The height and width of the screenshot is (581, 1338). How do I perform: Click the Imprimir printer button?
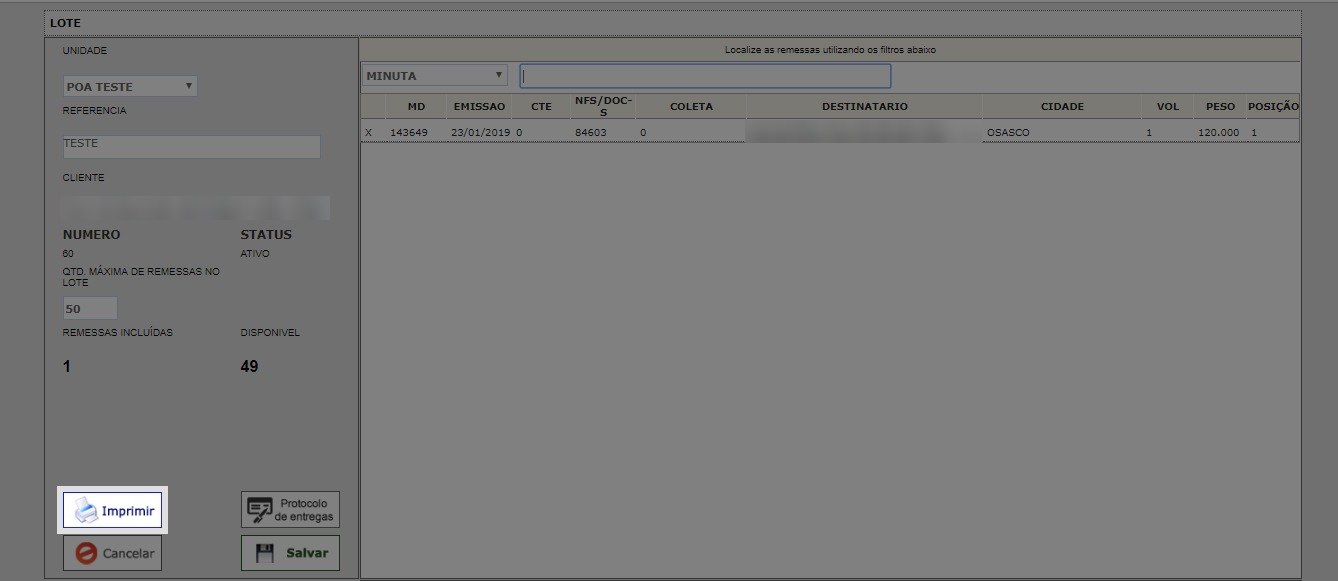click(112, 510)
